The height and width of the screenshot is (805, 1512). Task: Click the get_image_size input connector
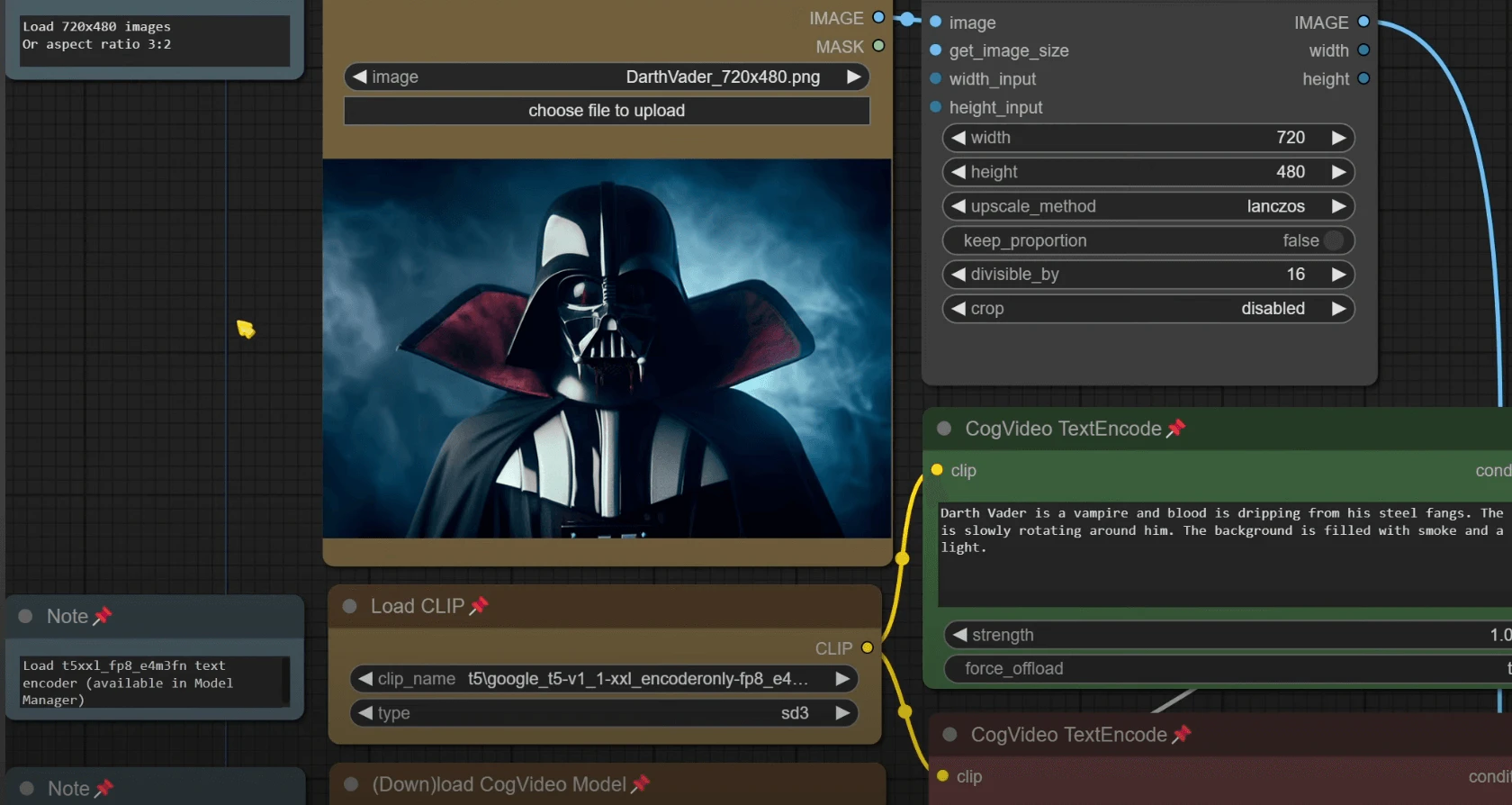coord(936,50)
